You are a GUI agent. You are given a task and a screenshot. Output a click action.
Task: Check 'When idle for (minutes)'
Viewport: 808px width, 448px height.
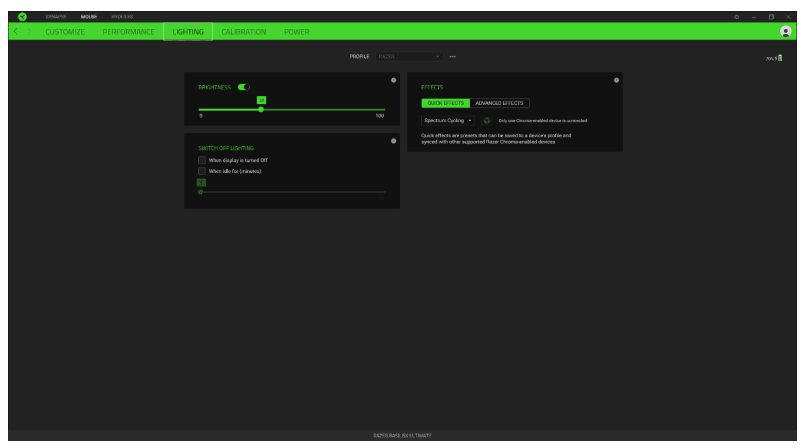pos(202,171)
